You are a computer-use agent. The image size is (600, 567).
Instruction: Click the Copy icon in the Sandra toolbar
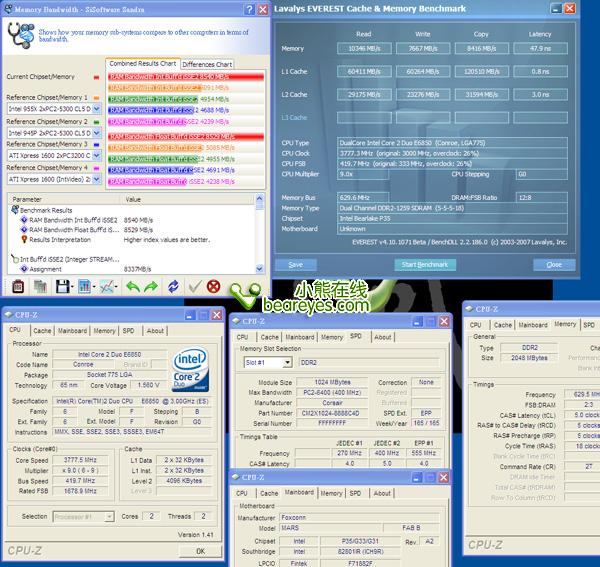click(x=40, y=286)
